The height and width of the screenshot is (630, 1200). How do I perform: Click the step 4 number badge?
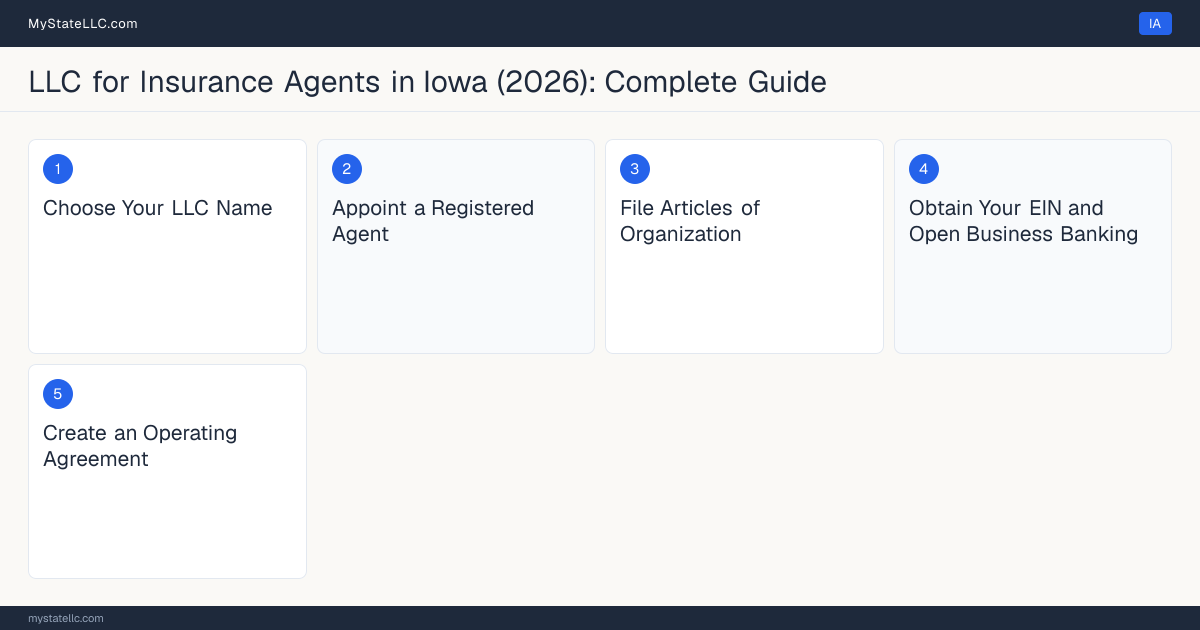point(924,169)
